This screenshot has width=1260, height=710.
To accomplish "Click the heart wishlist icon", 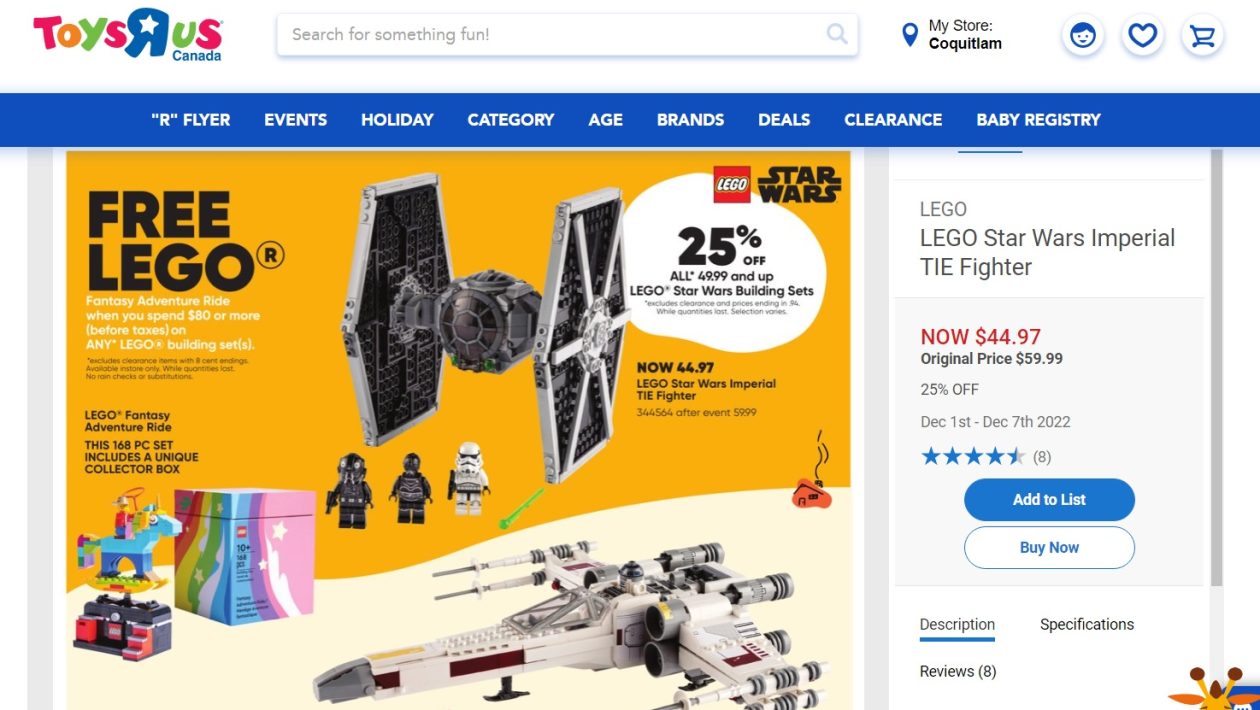I will [1142, 34].
